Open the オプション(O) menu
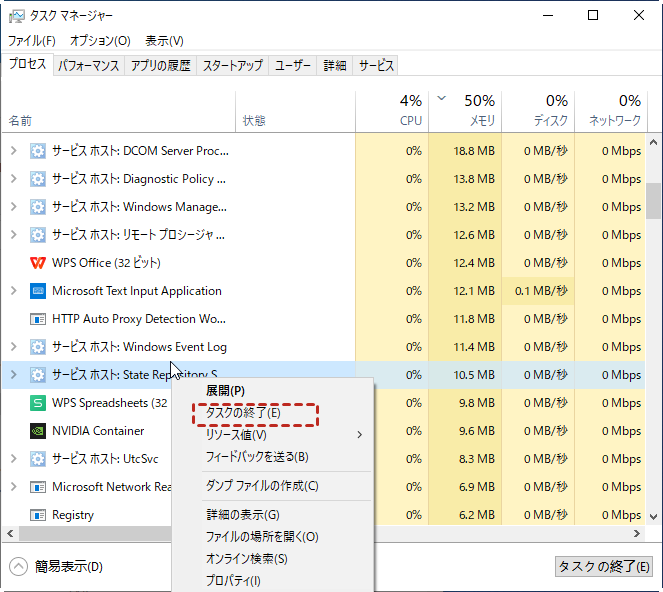 click(x=100, y=41)
